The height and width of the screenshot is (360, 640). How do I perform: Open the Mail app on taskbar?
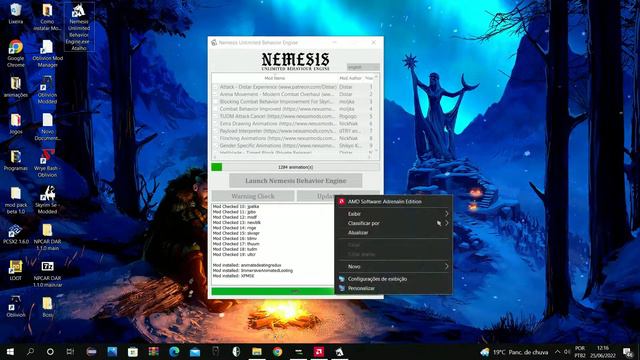pos(195,351)
